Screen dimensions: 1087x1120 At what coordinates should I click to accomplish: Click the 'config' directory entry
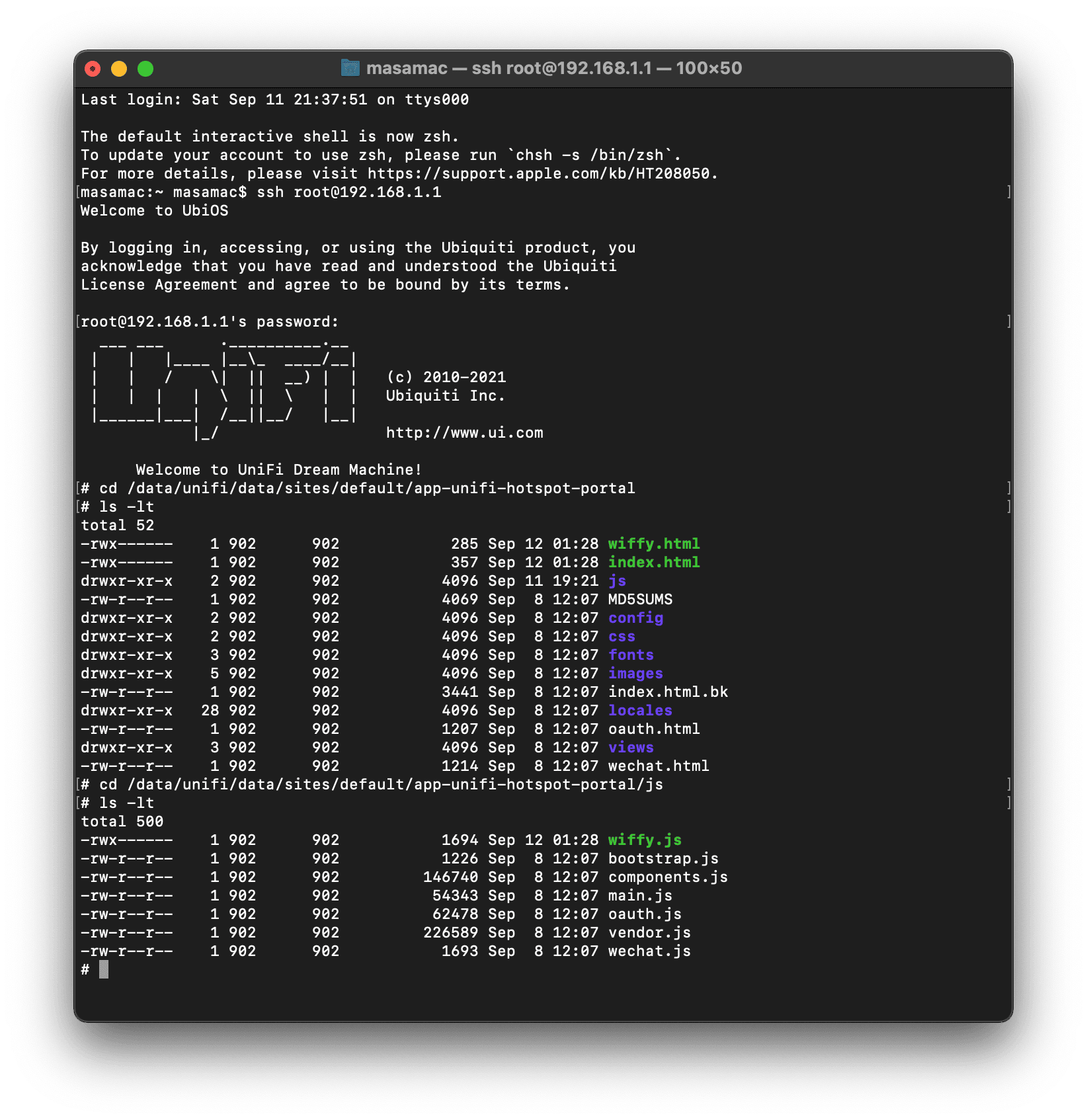(x=635, y=618)
